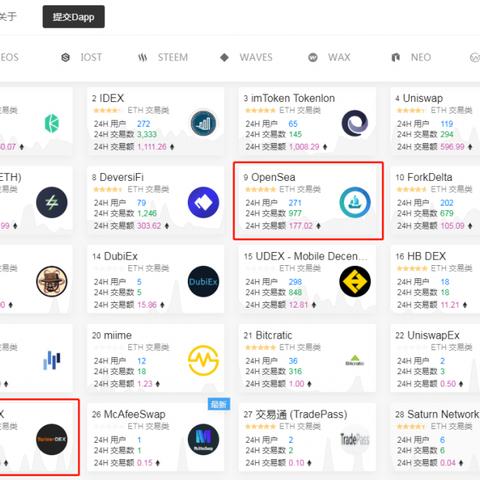Open the Bitcratic logo icon

pyautogui.click(x=355, y=360)
